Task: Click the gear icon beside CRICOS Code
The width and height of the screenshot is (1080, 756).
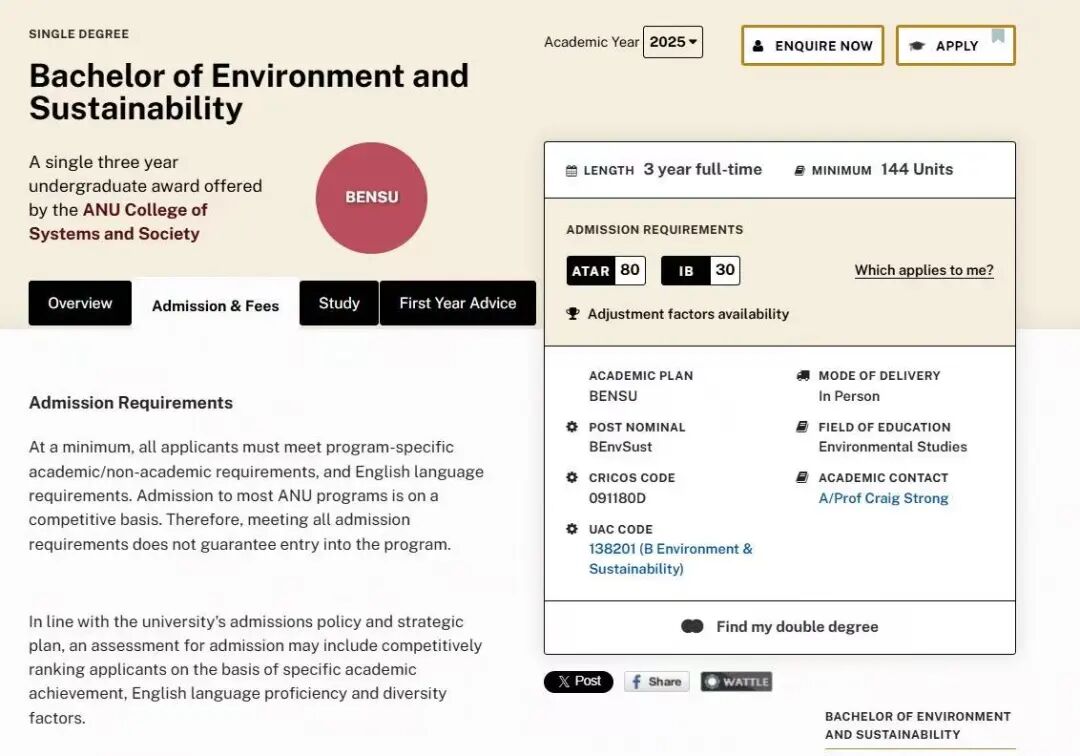Action: (x=572, y=478)
